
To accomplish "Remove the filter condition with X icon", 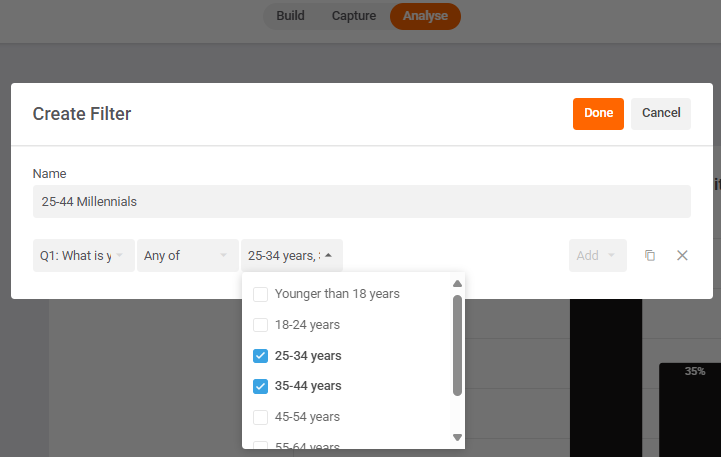I will [x=682, y=256].
